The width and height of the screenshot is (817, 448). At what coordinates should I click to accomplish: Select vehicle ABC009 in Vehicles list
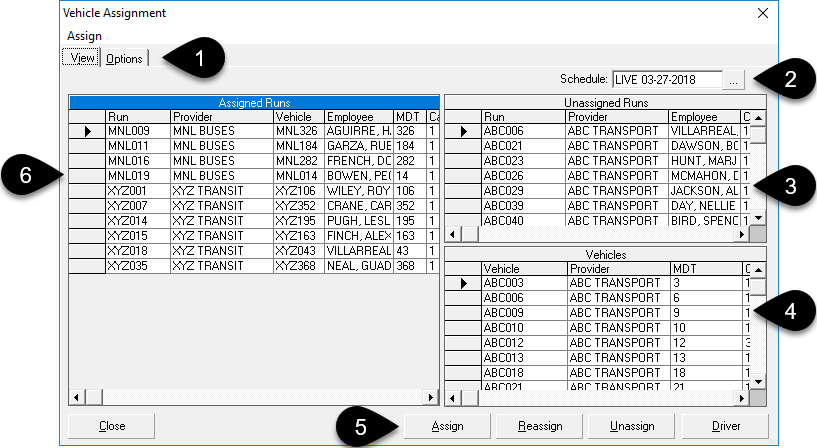pyautogui.click(x=524, y=313)
